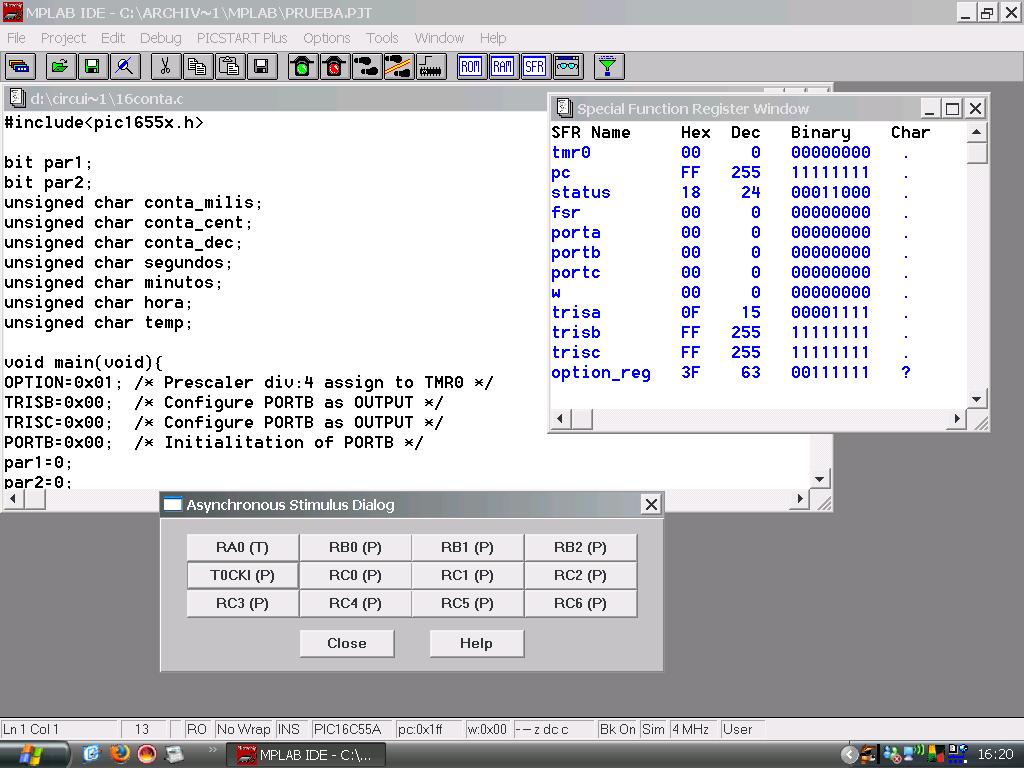Save the project using the green disk icon
Viewport: 1024px width, 768px height.
92,67
